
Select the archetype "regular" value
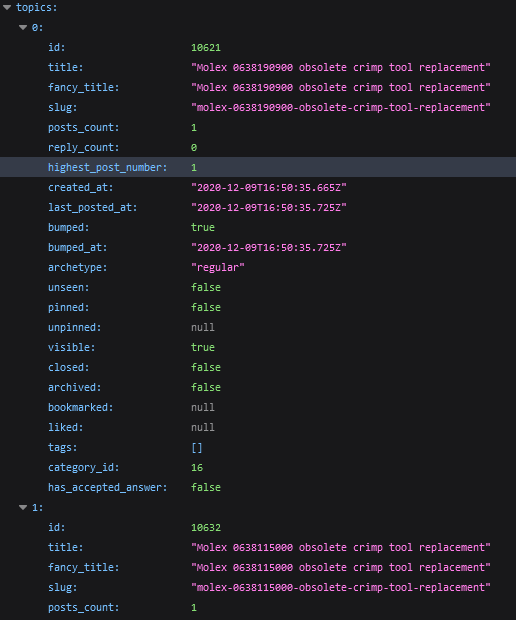coord(218,267)
